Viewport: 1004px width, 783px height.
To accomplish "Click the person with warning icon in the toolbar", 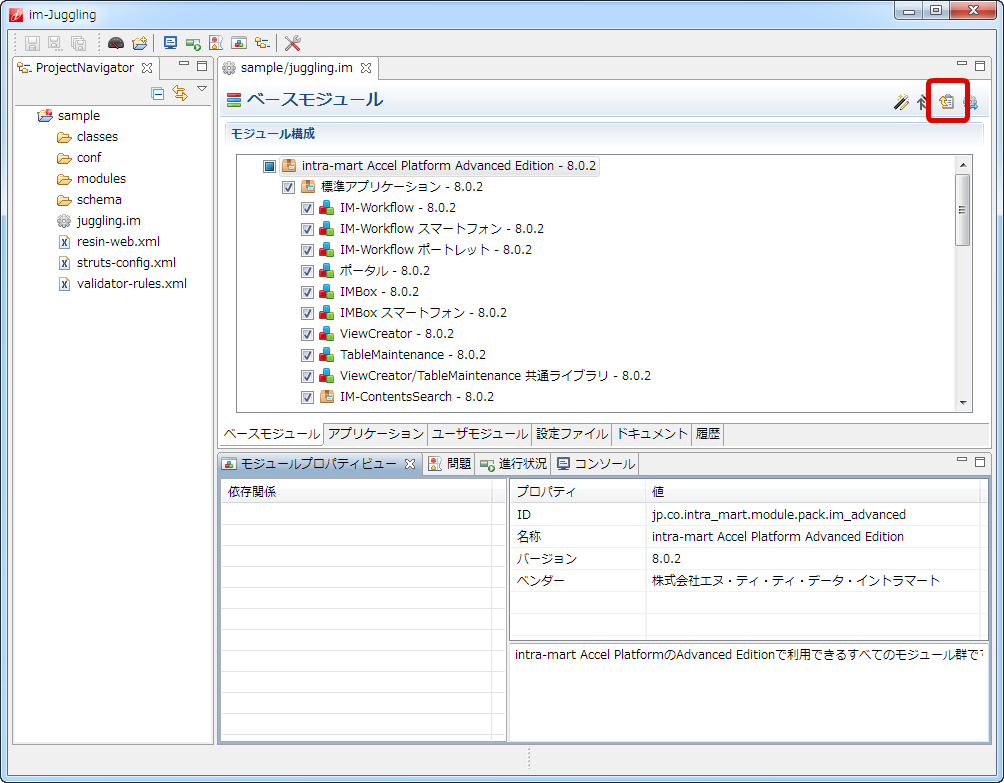I will click(x=216, y=43).
